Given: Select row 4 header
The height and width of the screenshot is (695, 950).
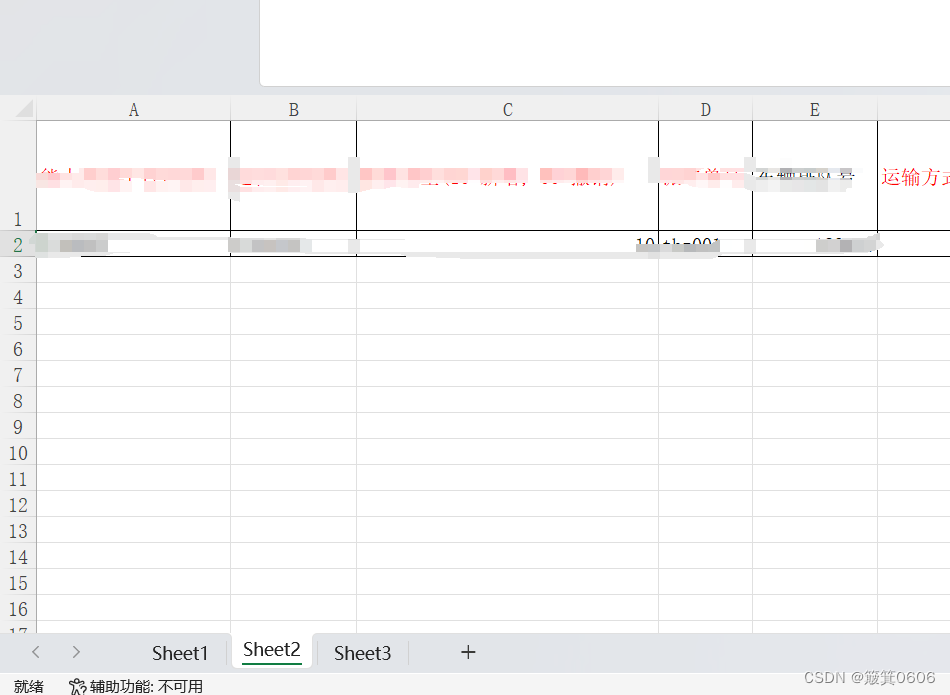Looking at the screenshot, I should coord(18,296).
